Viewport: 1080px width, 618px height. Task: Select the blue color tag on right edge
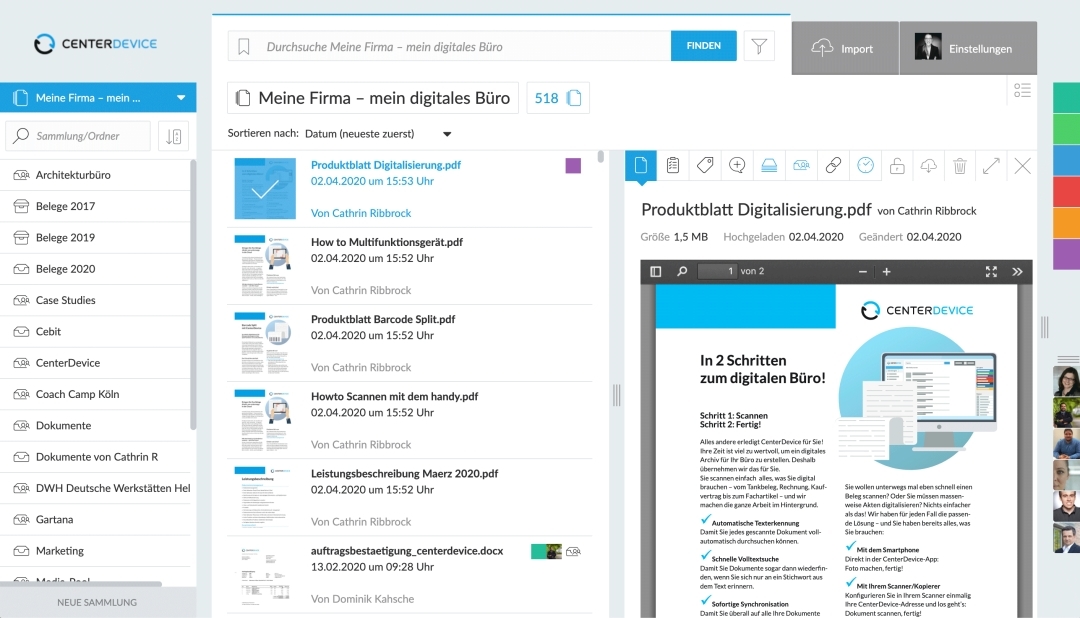pos(1066,159)
